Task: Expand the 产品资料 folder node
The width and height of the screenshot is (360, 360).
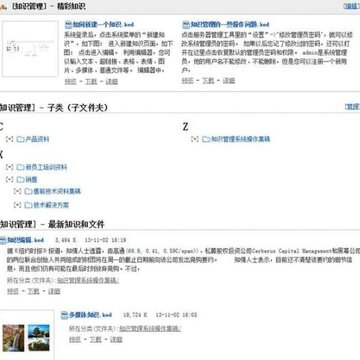Action: pos(10,139)
